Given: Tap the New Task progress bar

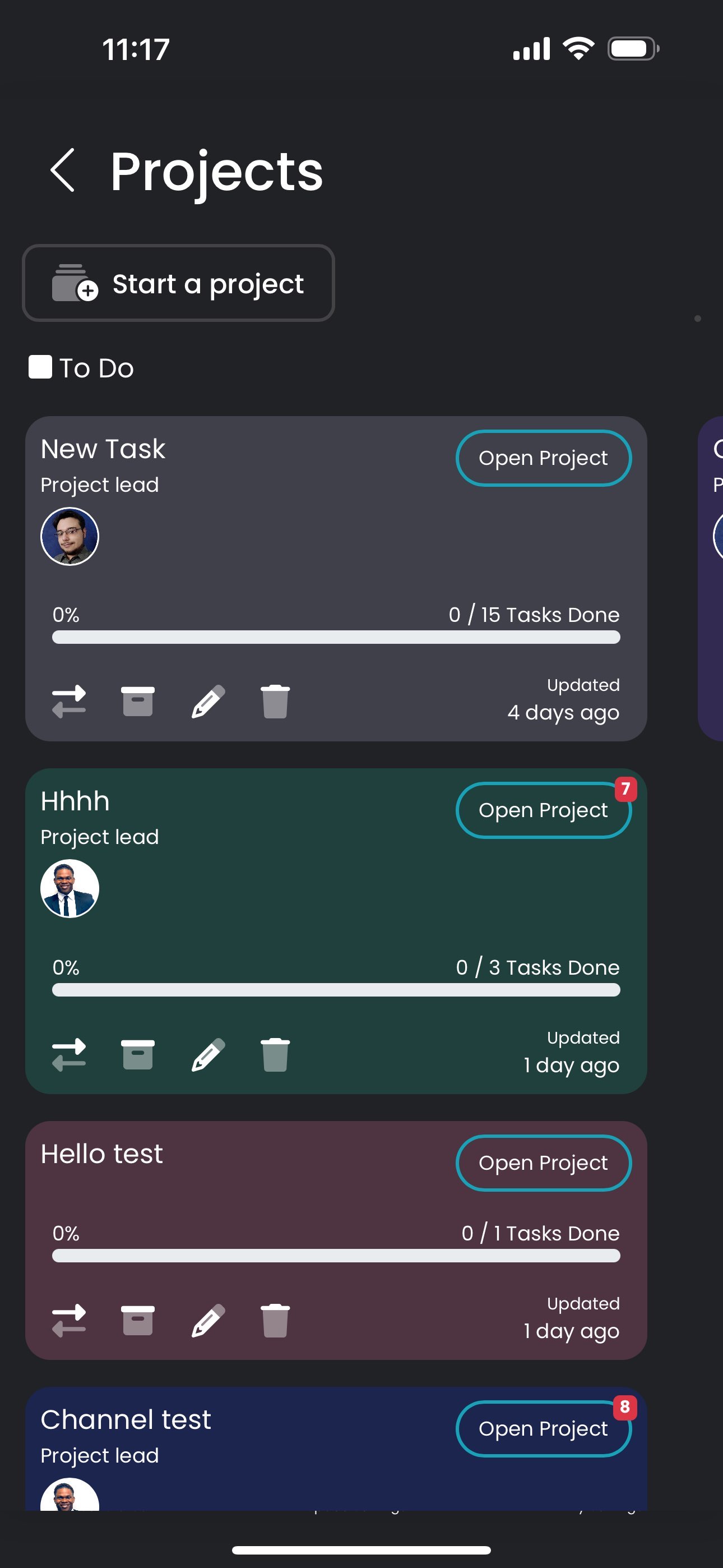Looking at the screenshot, I should pyautogui.click(x=336, y=637).
